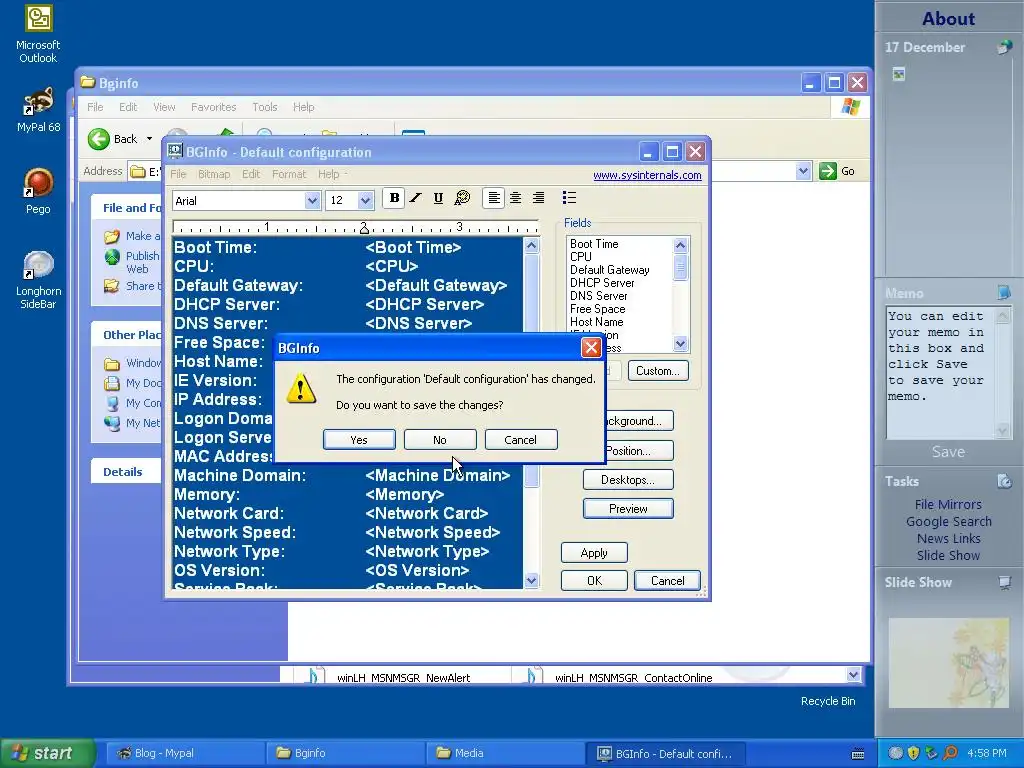
Task: Click the Back button in Bginfo explorer
Action: point(113,138)
